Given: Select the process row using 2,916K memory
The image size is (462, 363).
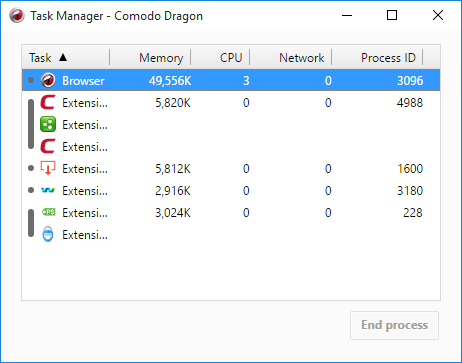Looking at the screenshot, I should click(x=231, y=191).
